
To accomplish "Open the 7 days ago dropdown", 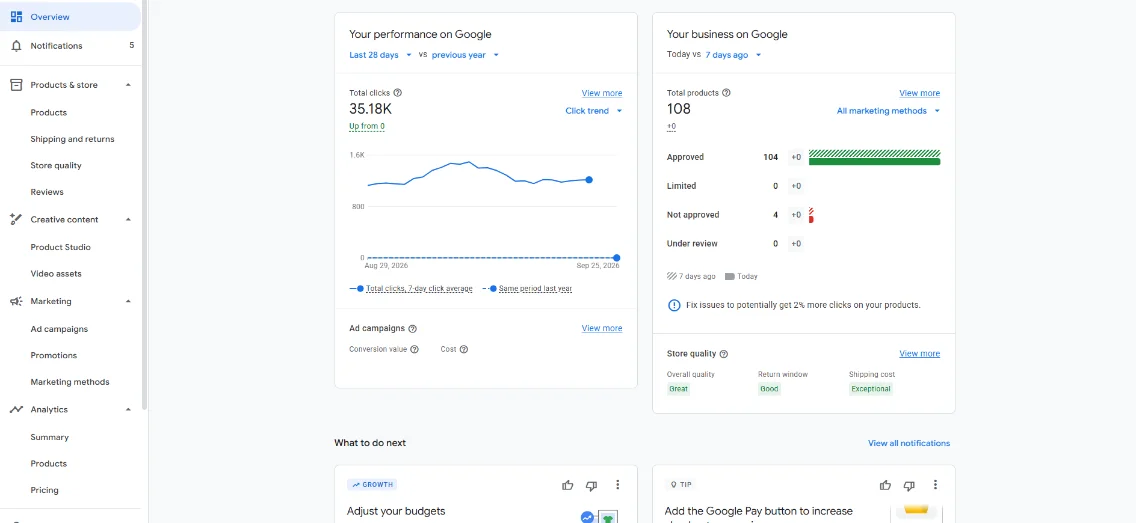I will 733,55.
